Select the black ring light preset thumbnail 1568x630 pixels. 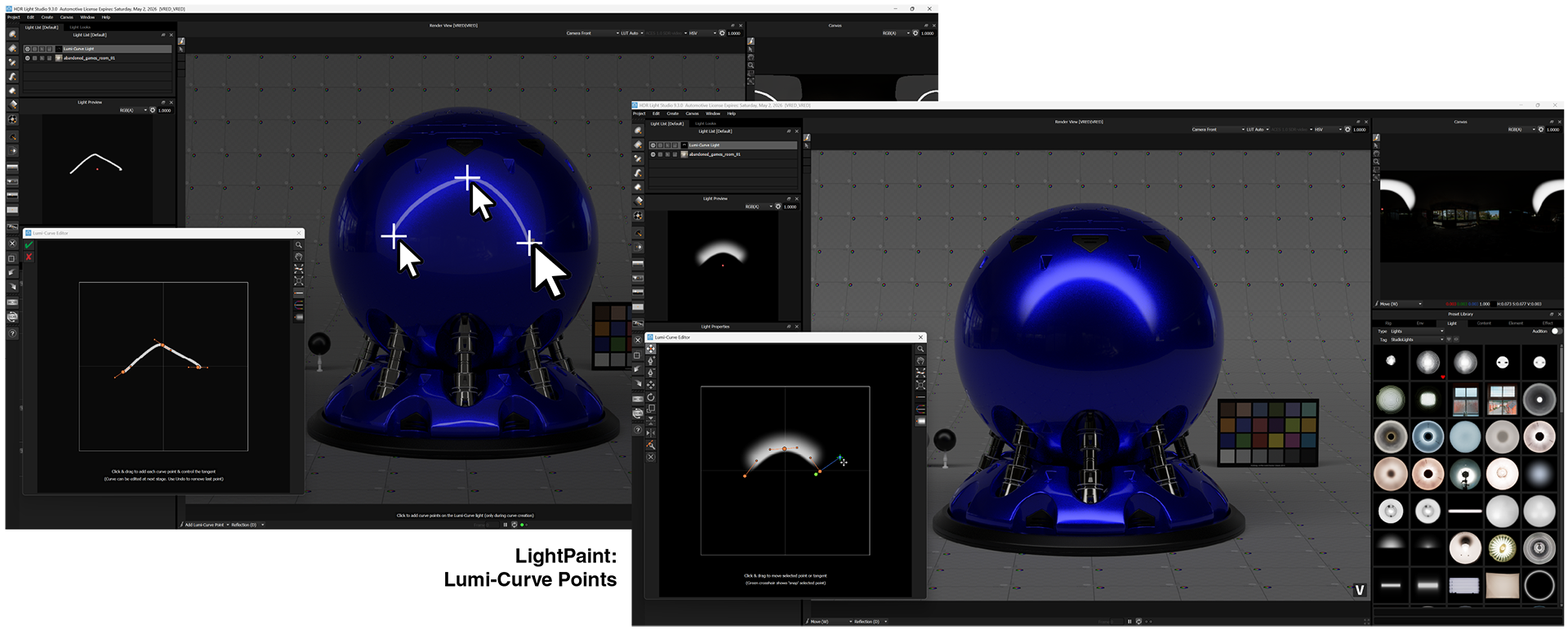1539,585
